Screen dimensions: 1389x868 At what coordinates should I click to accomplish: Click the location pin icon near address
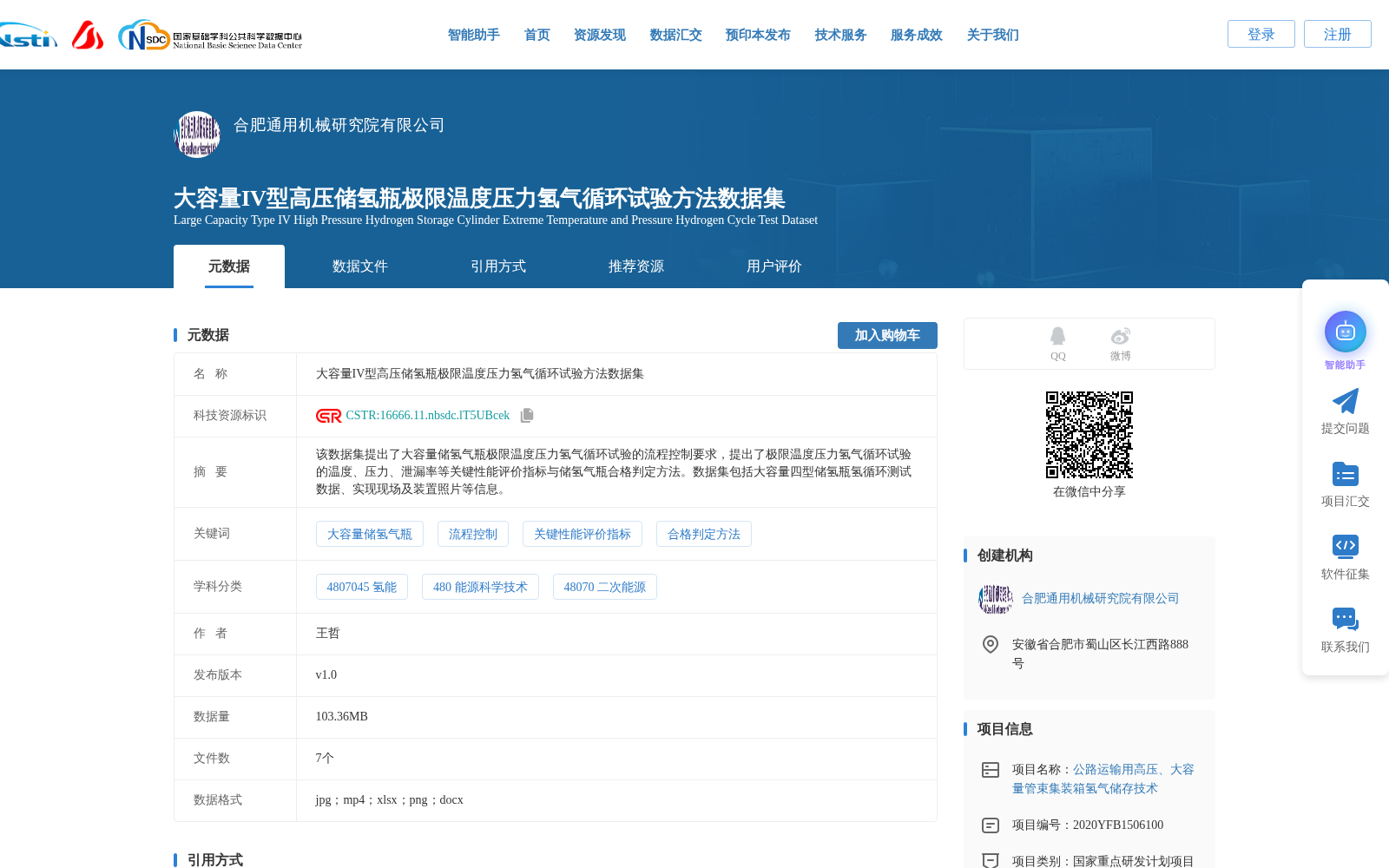pos(991,644)
